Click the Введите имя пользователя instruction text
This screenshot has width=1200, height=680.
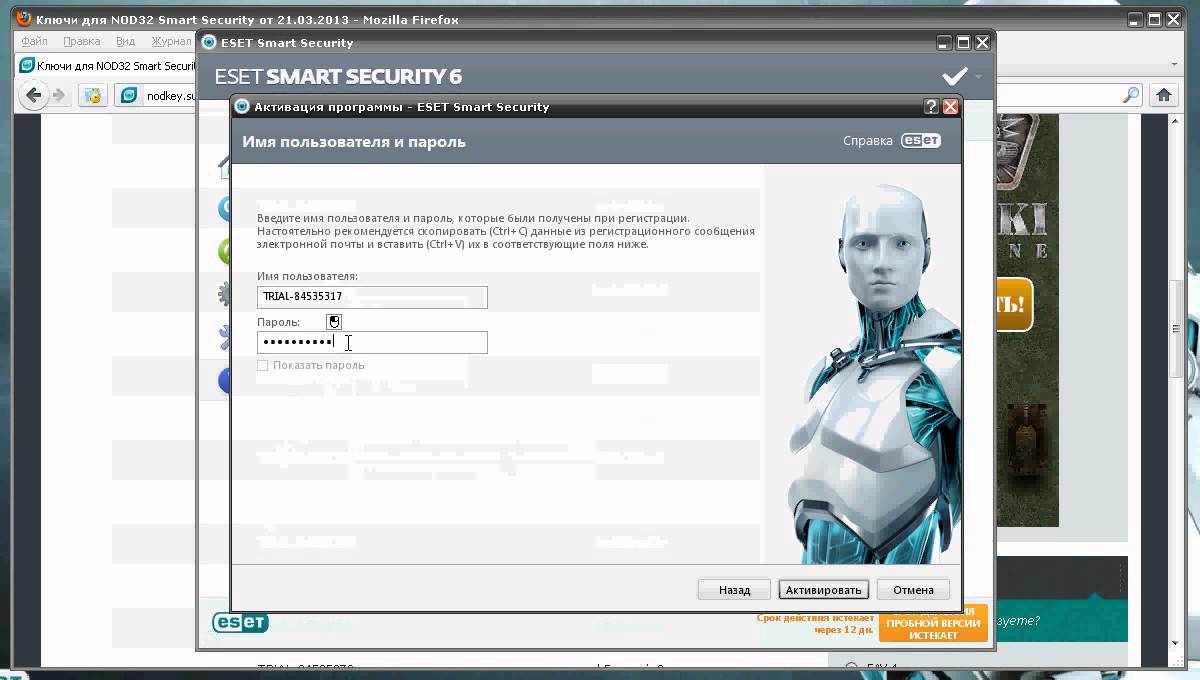click(505, 231)
